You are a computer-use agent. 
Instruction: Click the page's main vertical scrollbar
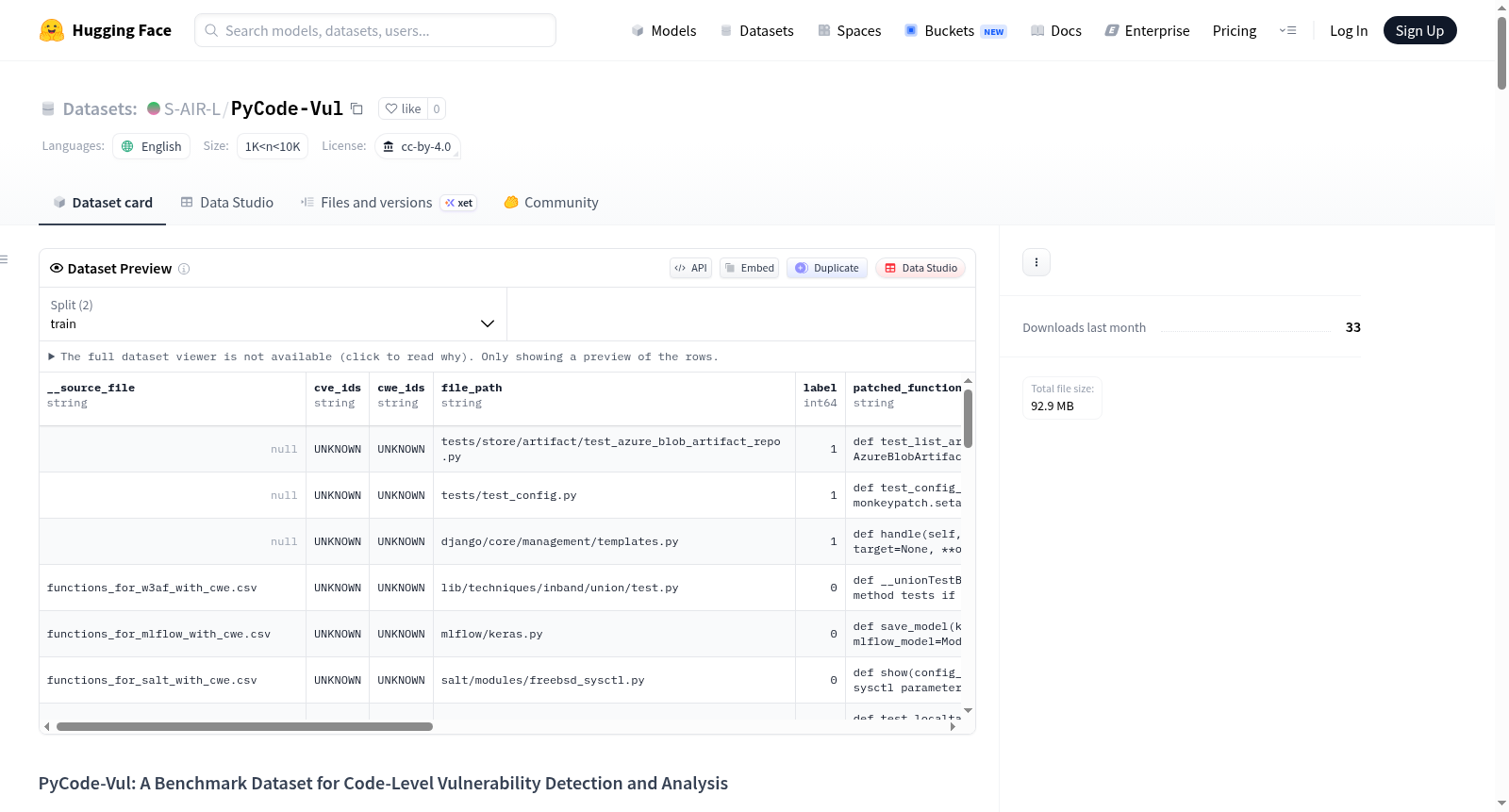1501,52
